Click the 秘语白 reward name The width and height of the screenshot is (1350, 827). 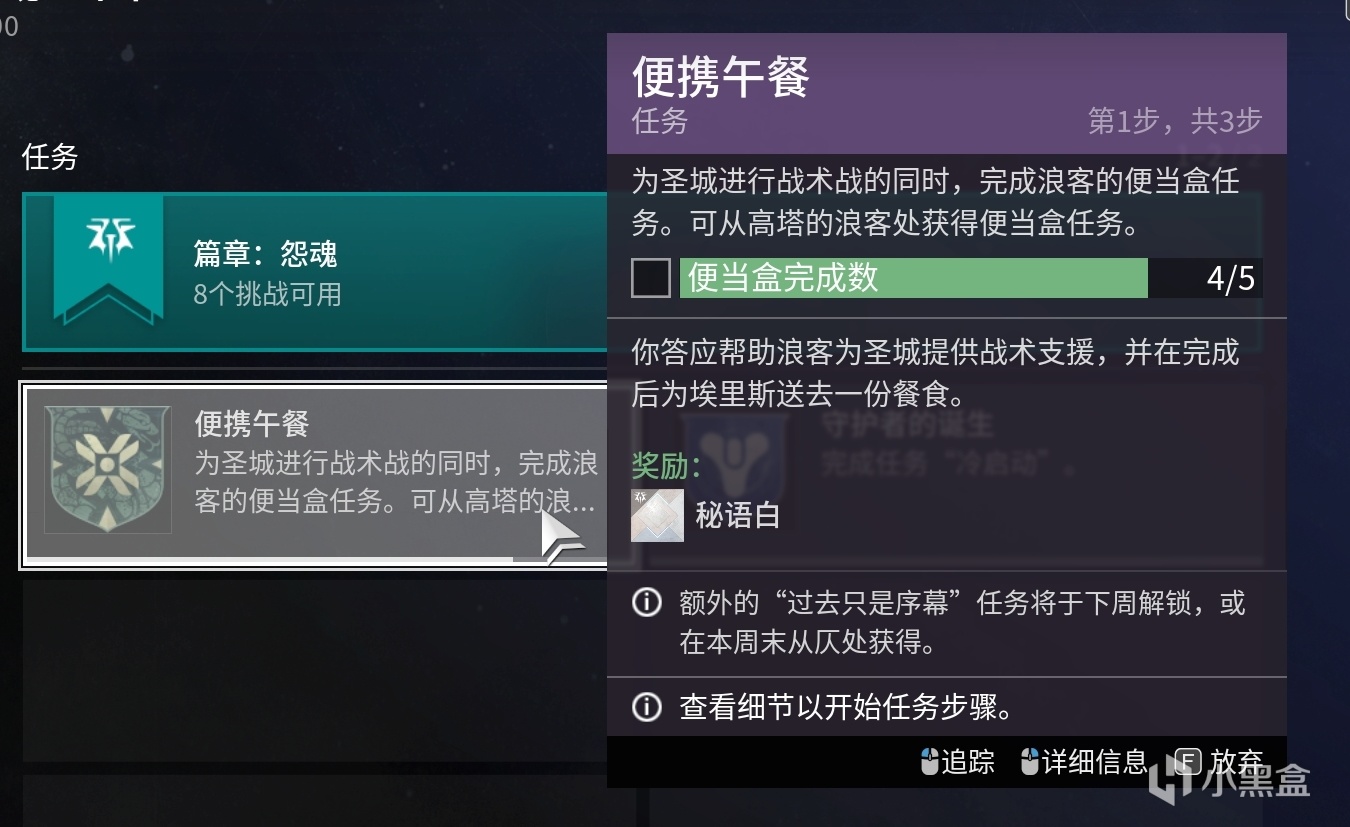pos(737,516)
